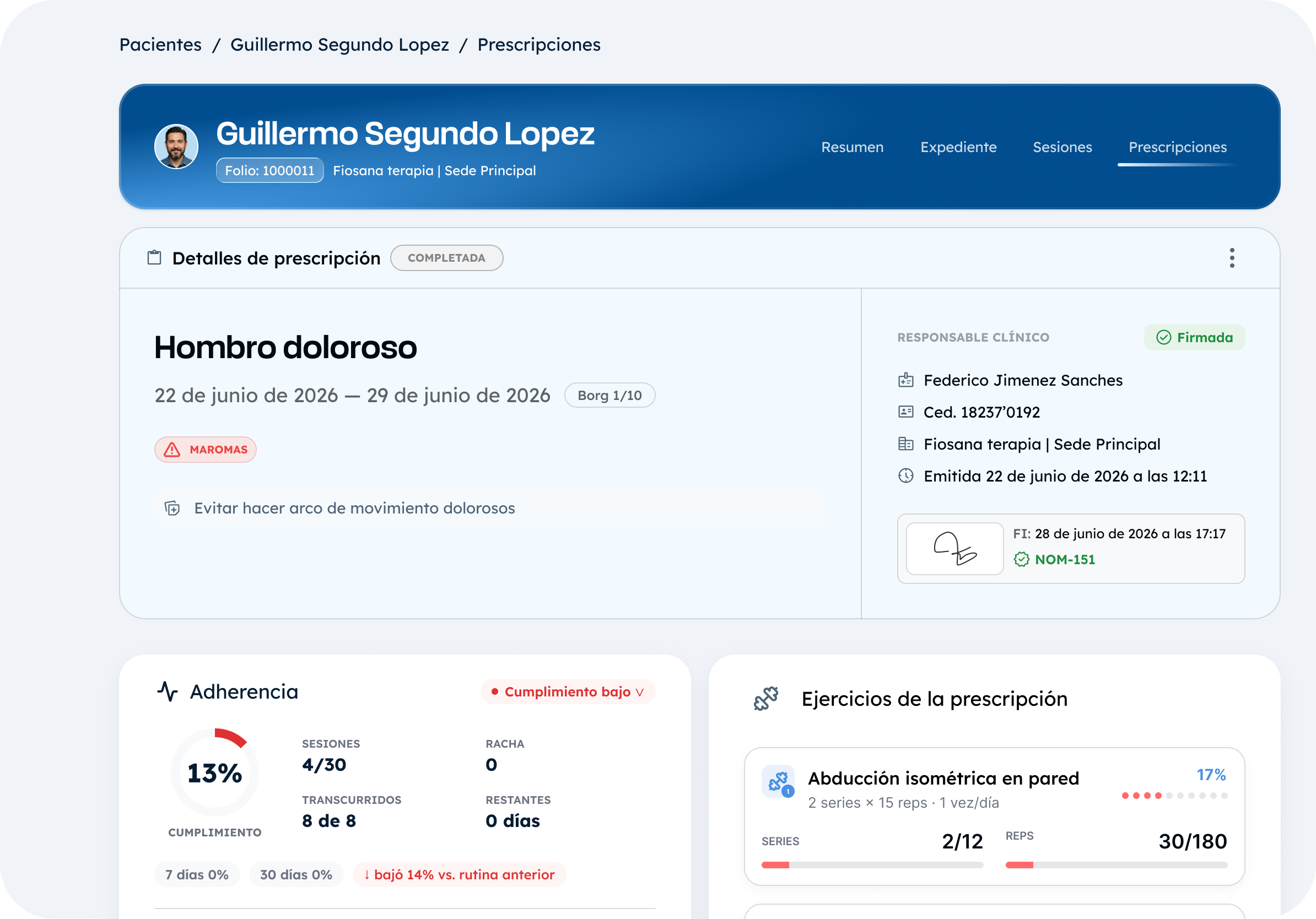Image resolution: width=1316 pixels, height=919 pixels.
Task: Click the building icon beside Fiosana terapia
Action: pos(905,444)
